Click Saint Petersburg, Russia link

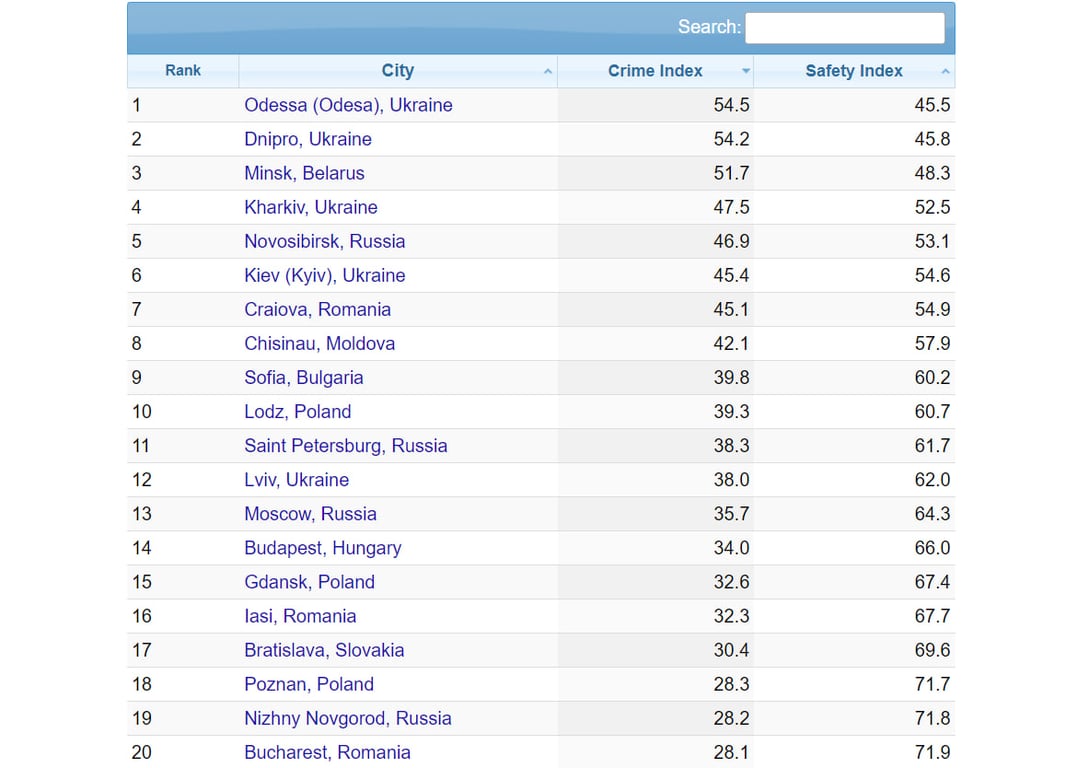coord(346,446)
